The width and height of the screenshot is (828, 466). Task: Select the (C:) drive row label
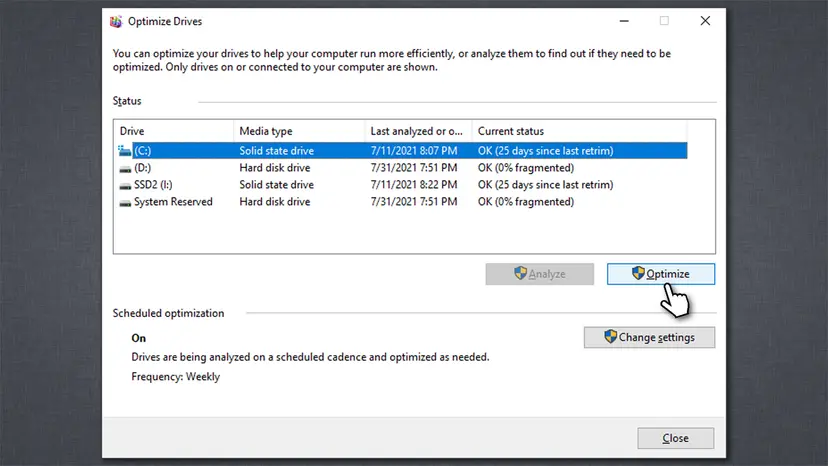[x=143, y=151]
